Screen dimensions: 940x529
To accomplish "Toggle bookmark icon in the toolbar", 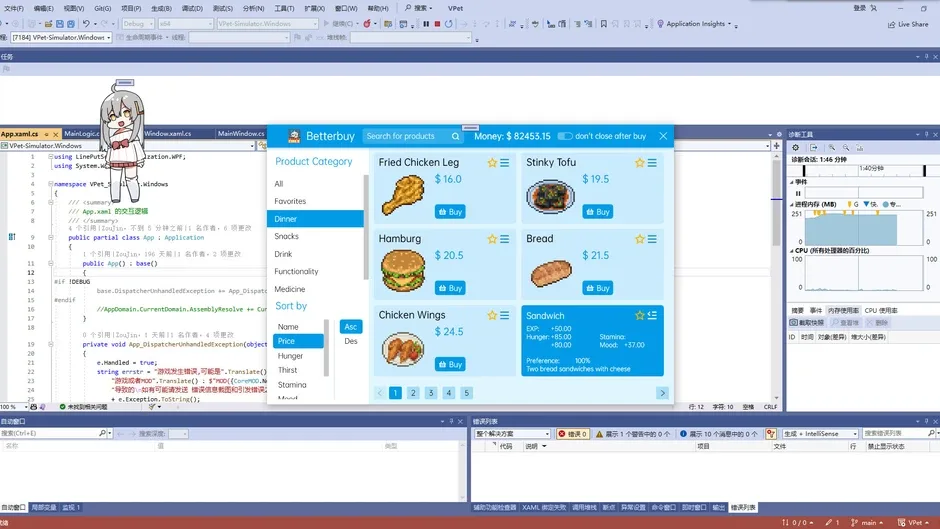I will (604, 24).
